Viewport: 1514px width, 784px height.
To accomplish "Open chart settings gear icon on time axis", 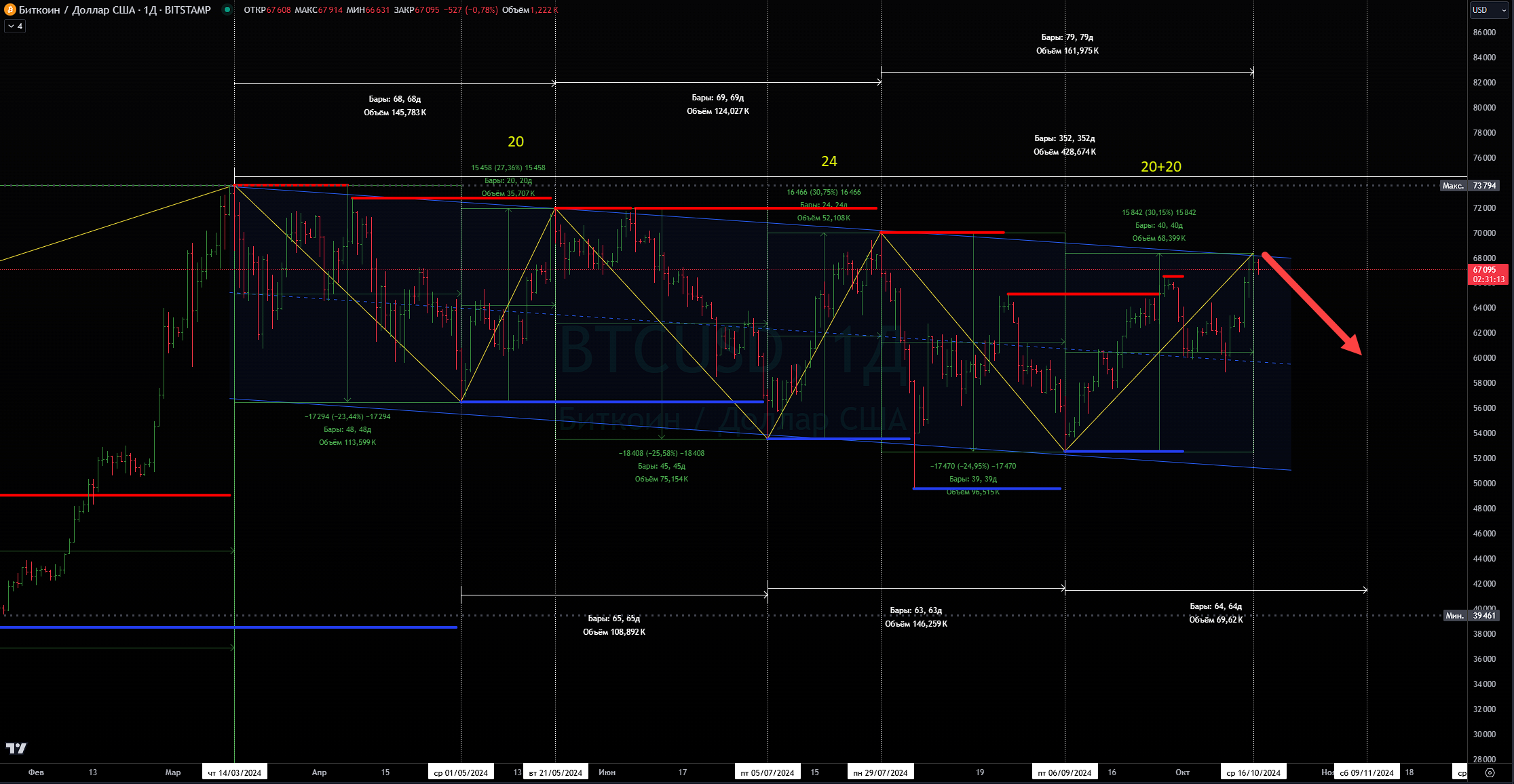I will (x=1490, y=772).
